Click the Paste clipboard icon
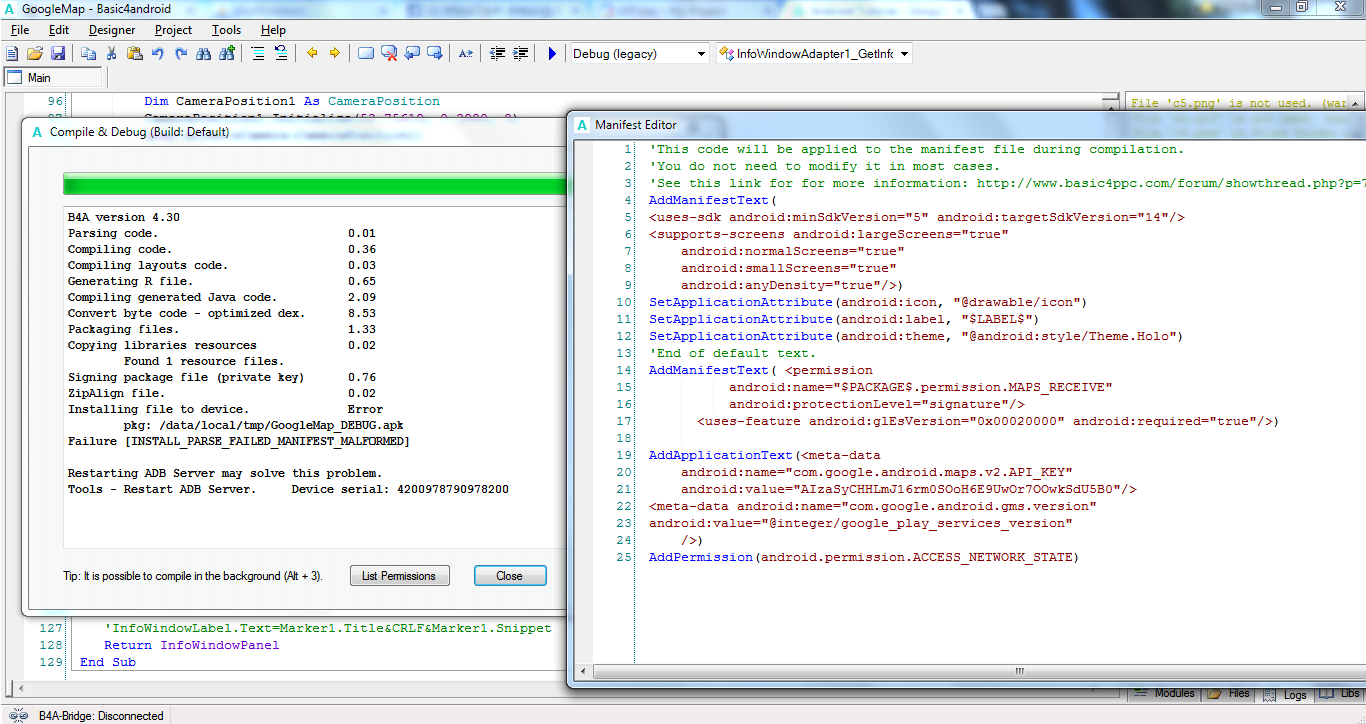 point(134,54)
